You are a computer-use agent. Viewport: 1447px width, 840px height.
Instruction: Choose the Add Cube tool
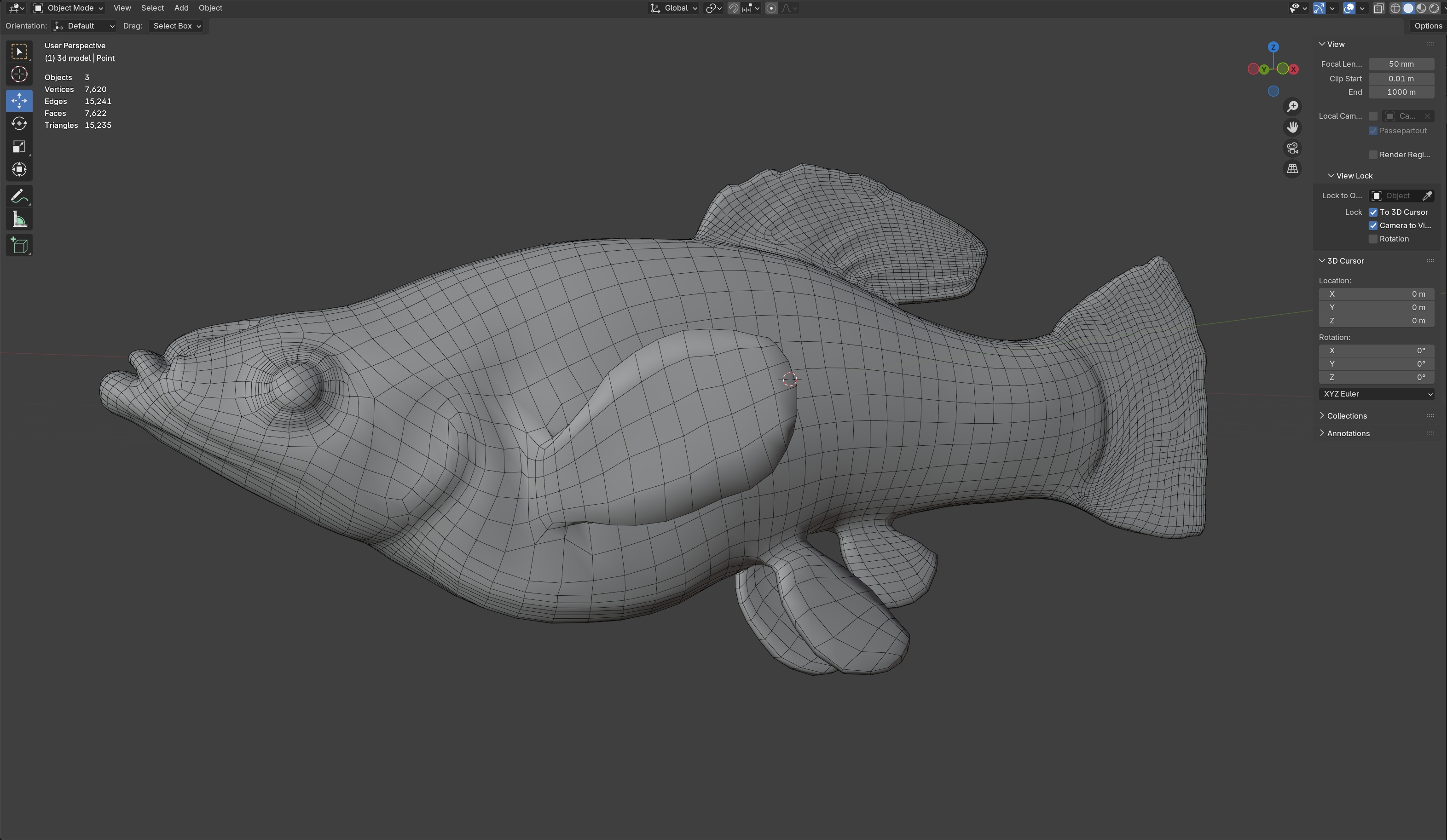pos(19,246)
